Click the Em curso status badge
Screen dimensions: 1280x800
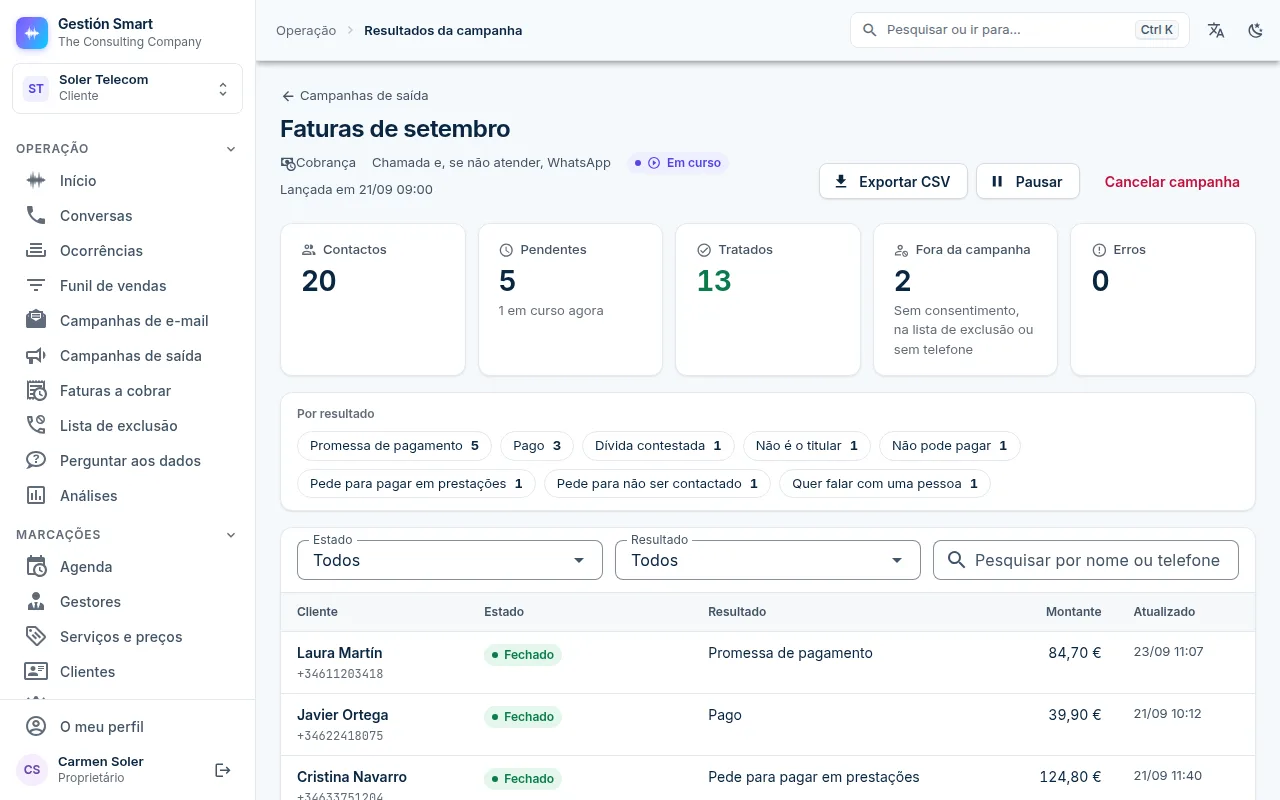[x=677, y=163]
